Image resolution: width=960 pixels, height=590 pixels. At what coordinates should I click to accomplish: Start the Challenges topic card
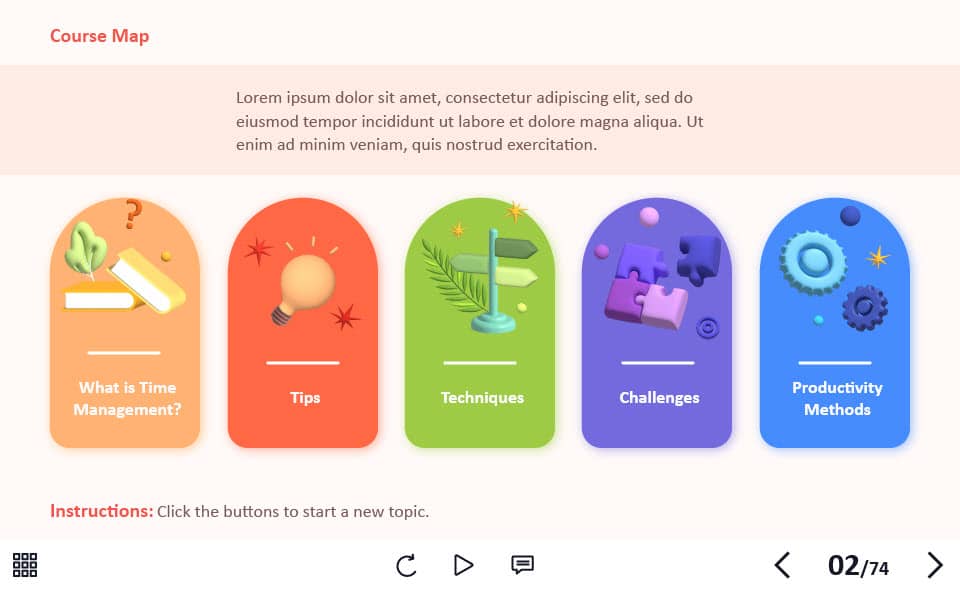pyautogui.click(x=657, y=323)
